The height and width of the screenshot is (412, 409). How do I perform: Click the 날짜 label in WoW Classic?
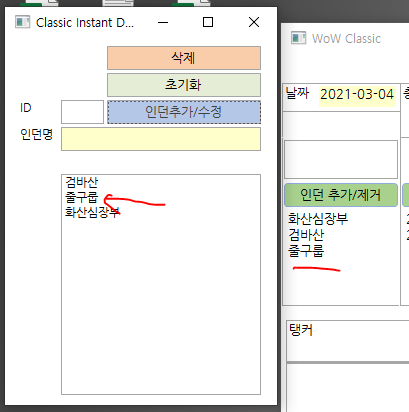[297, 93]
